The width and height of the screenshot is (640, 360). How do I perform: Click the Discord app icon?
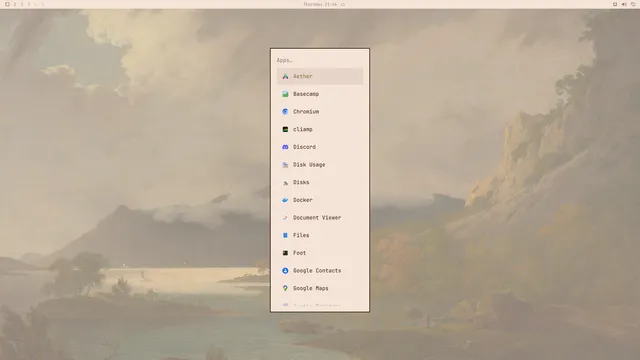[285, 147]
